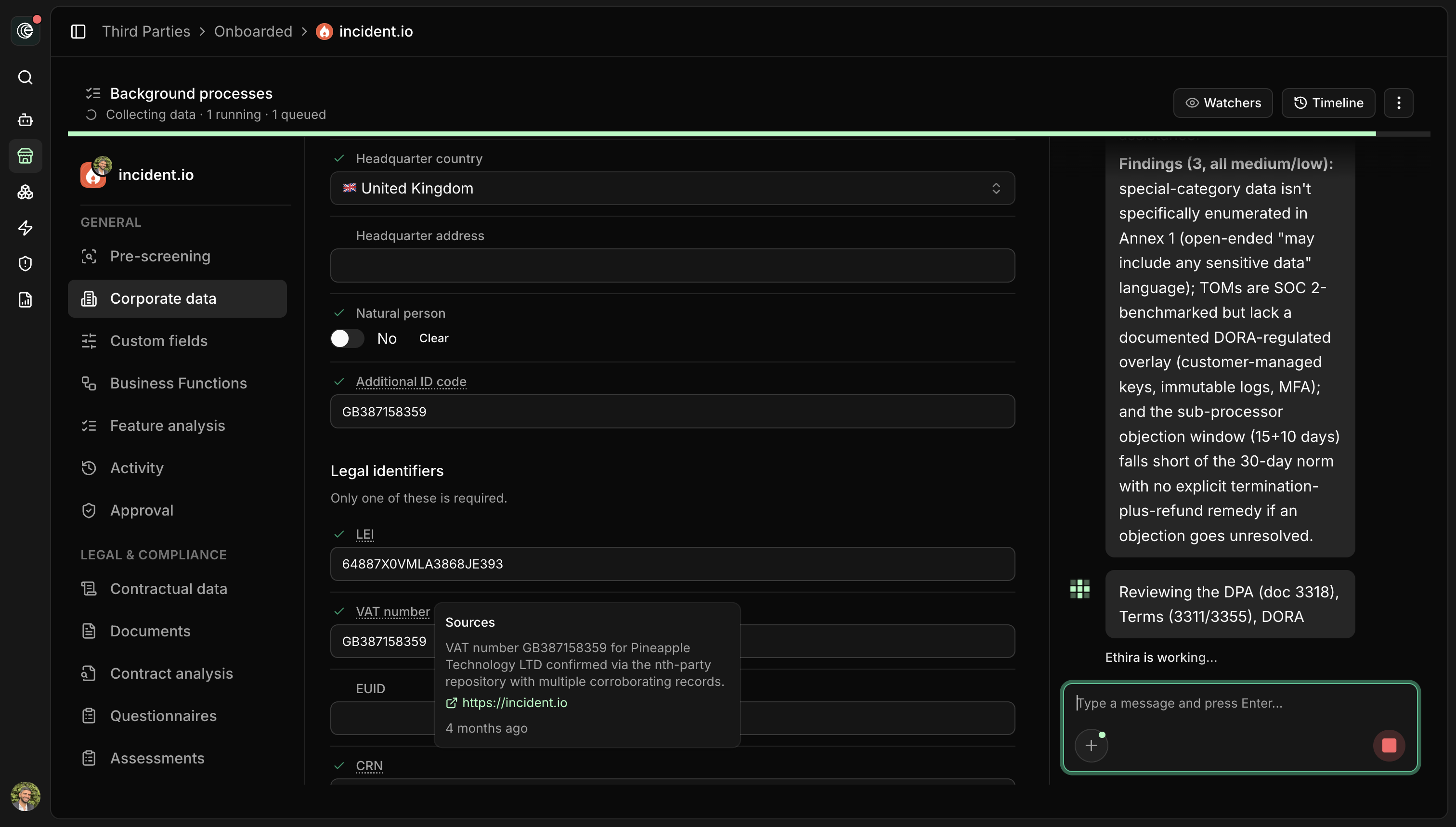Open the Pre-screening section
Screen dimensions: 1456x827
point(177,256)
